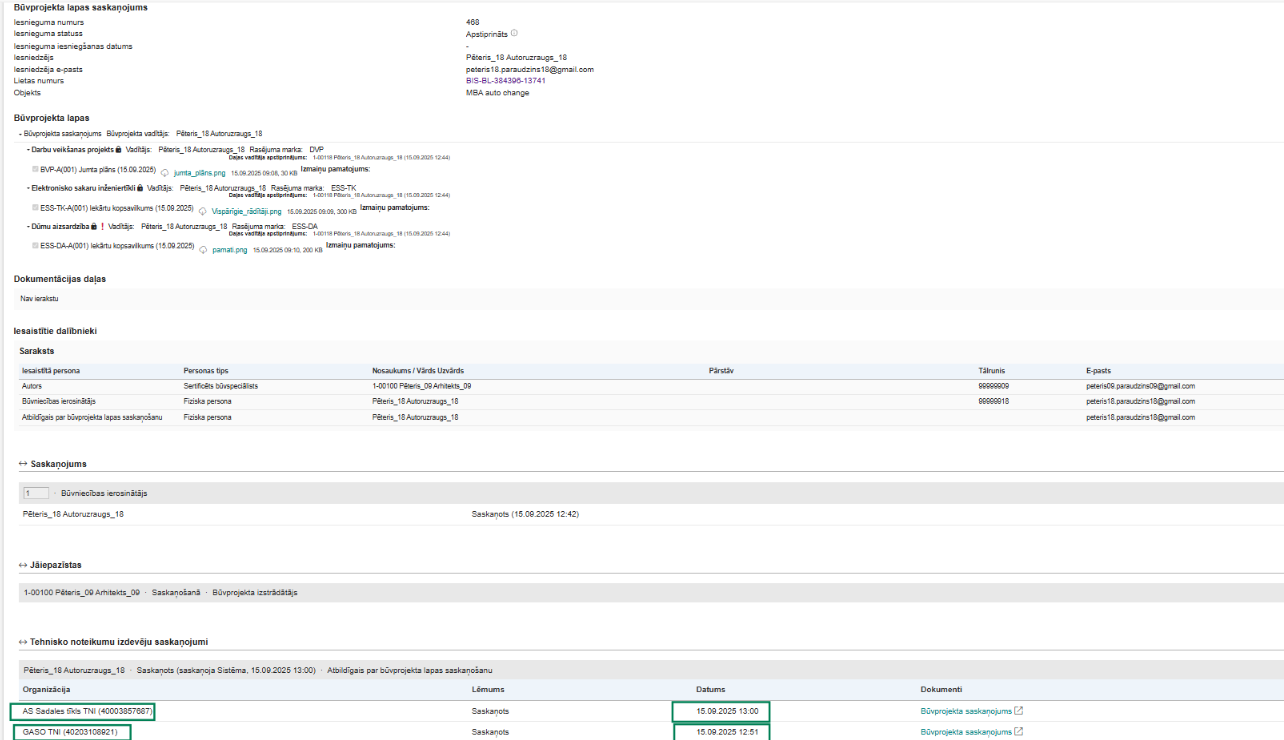Click the lock icon after Elektronisko sakaru inženiertīkli
Image resolution: width=1284 pixels, height=740 pixels.
pyautogui.click(x=140, y=187)
